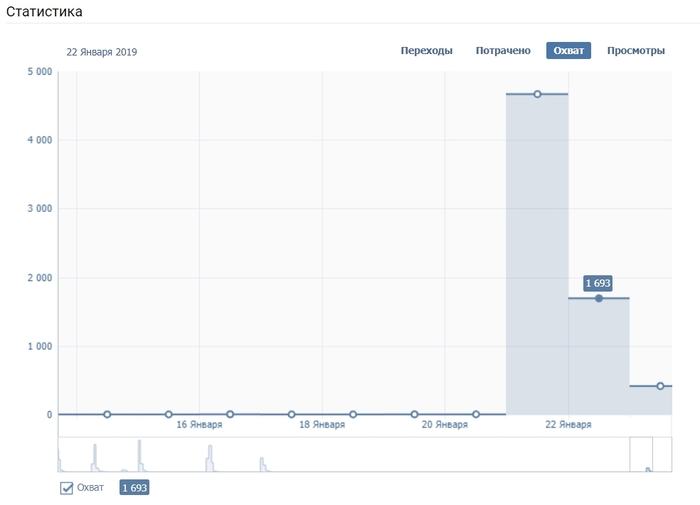This screenshot has height=505, width=700.
Task: Click the 16 Января axis label
Action: [199, 425]
